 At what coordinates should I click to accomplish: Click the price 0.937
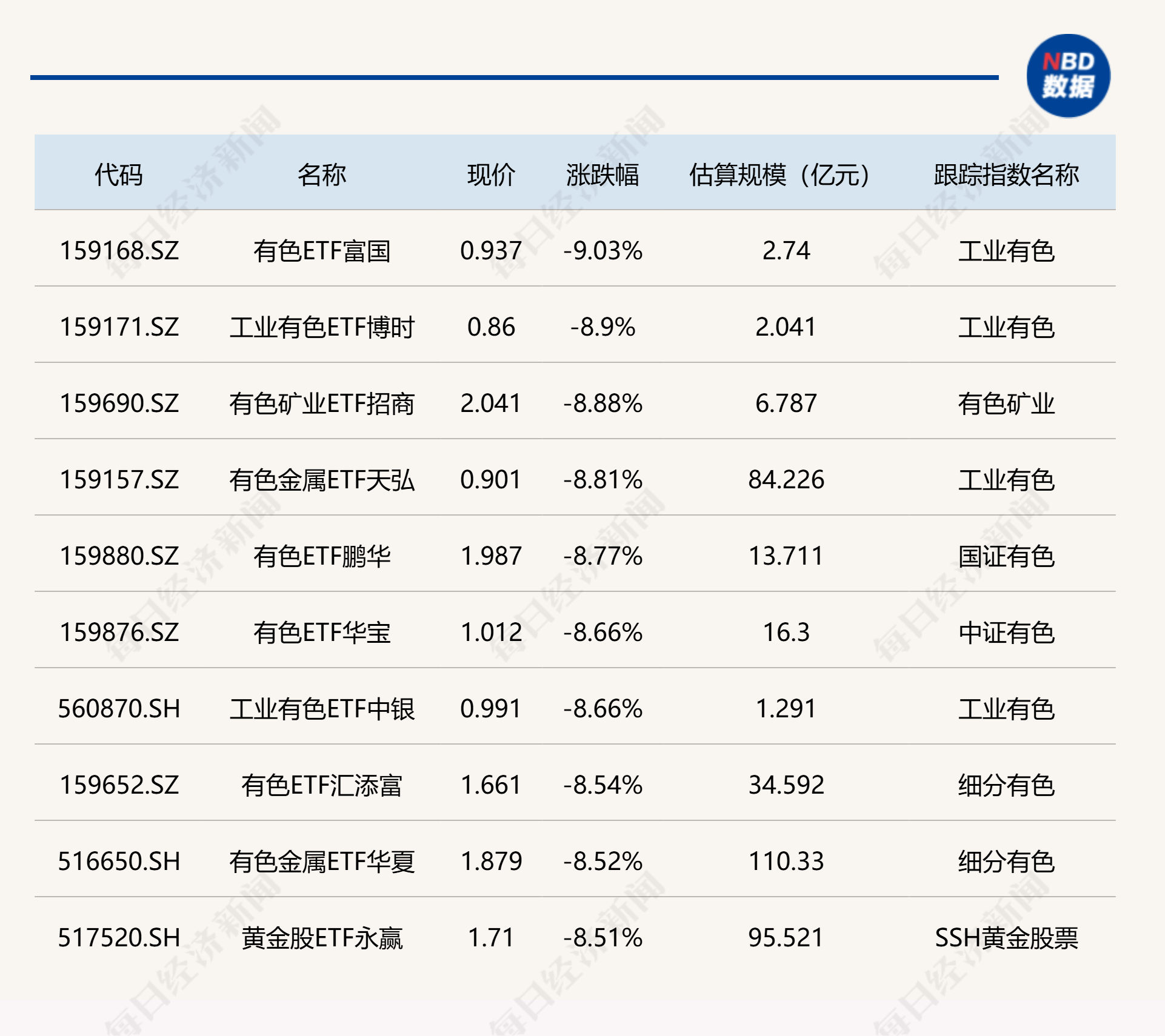tap(491, 251)
